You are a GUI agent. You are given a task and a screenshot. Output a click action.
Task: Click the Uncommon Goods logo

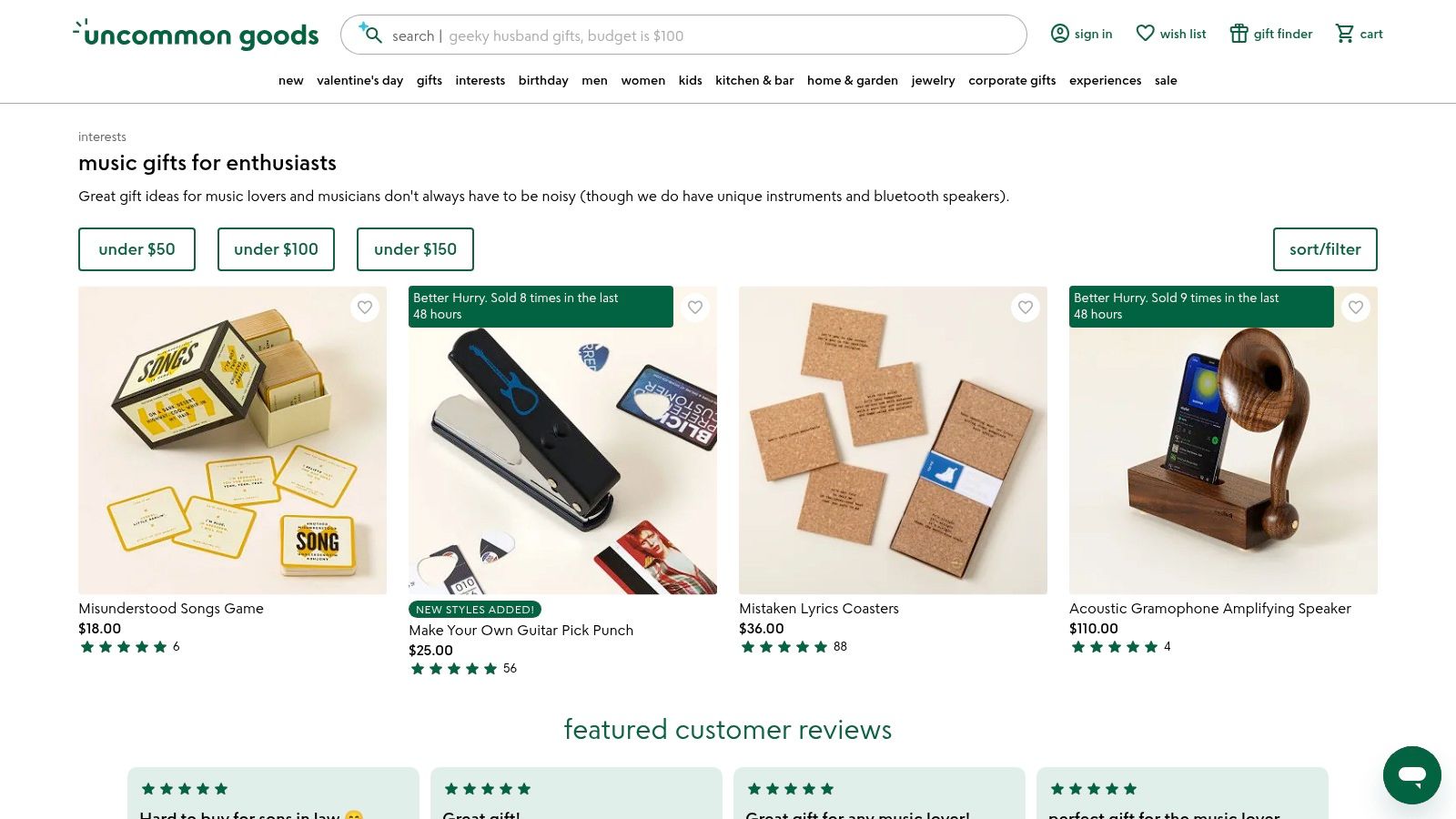point(195,34)
